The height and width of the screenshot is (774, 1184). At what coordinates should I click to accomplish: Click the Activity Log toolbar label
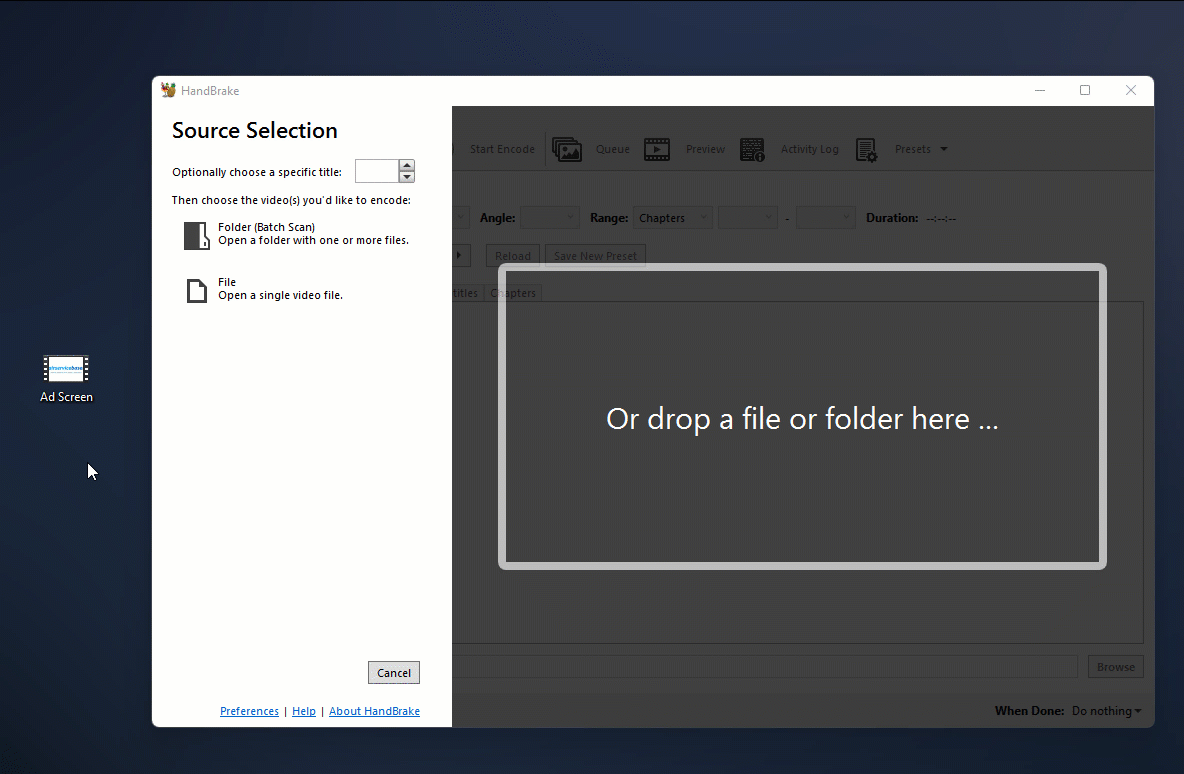click(809, 150)
